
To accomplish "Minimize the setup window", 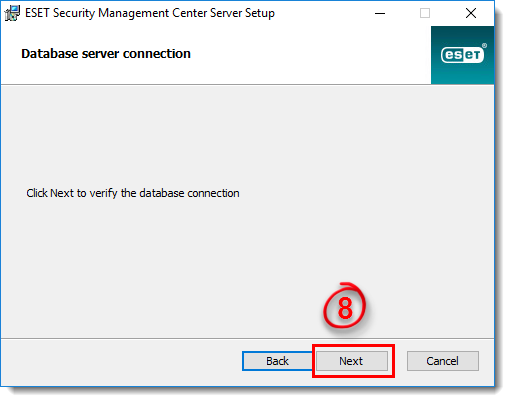I will [x=380, y=13].
